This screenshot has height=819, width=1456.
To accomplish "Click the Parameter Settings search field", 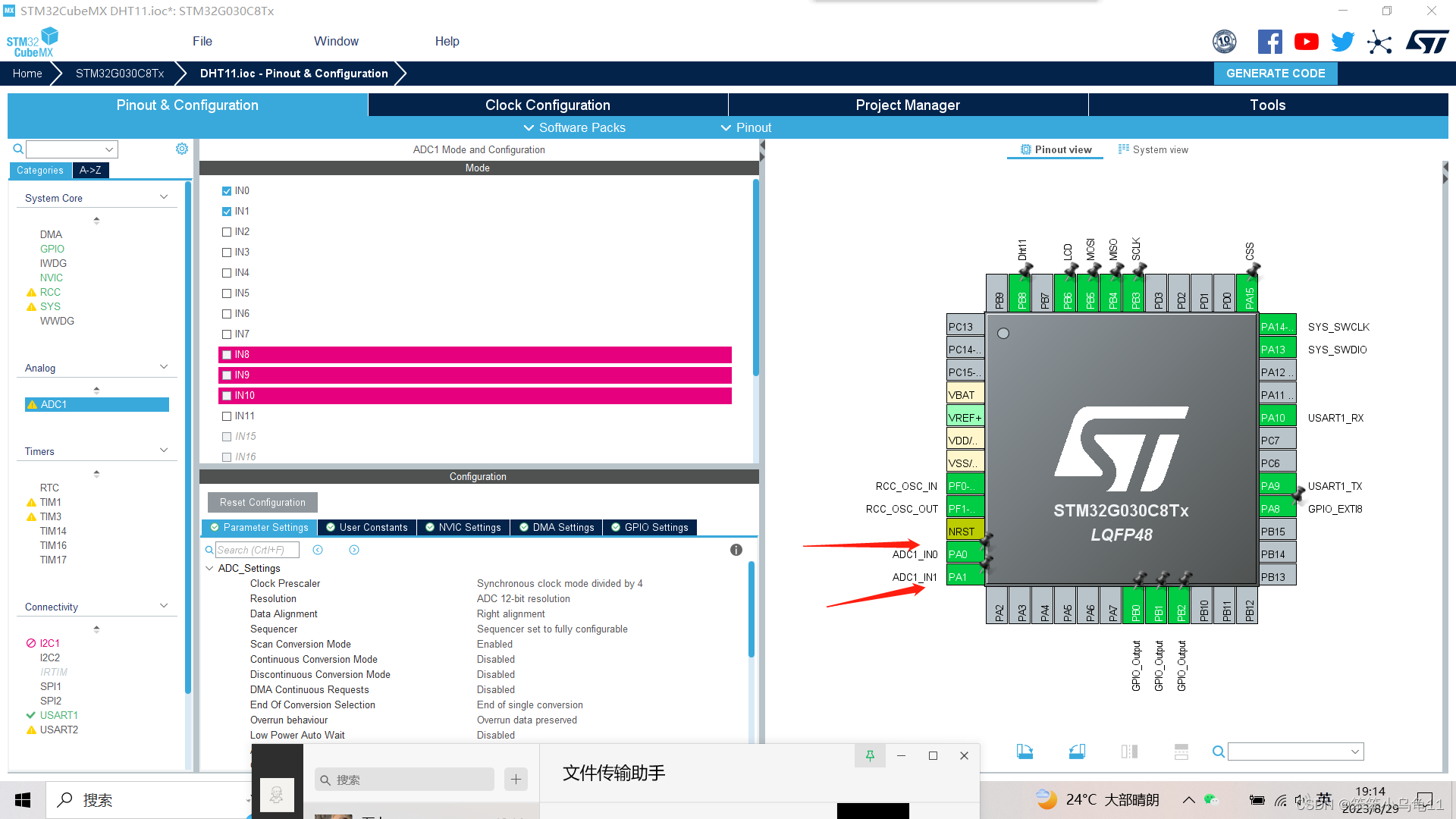I will pyautogui.click(x=256, y=549).
